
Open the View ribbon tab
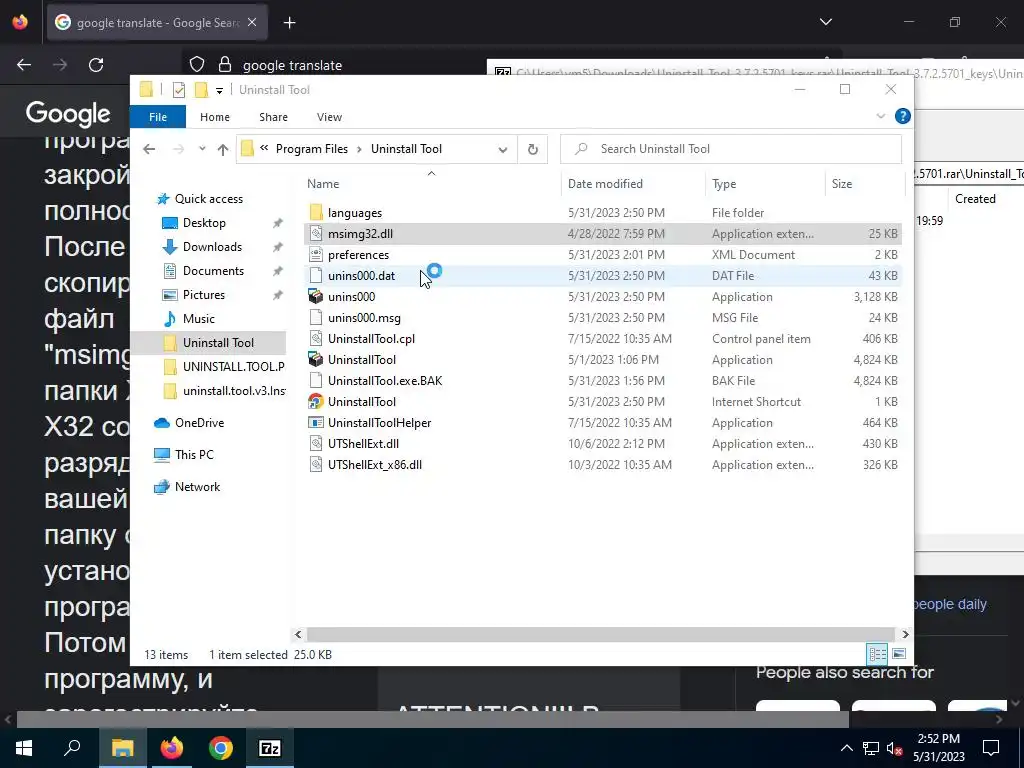coord(329,117)
